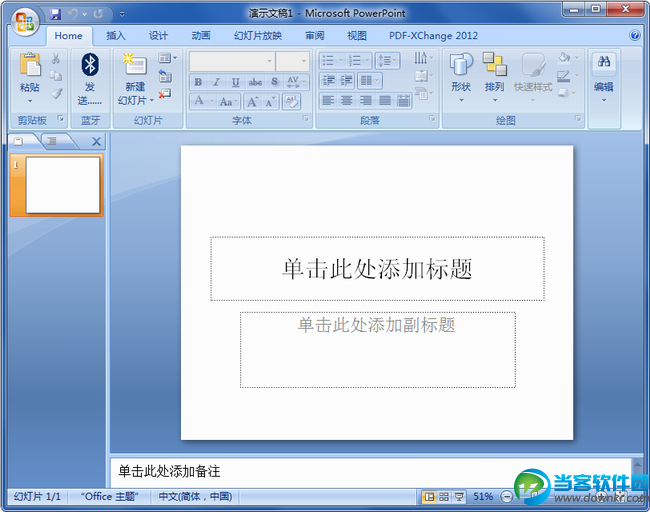
Task: Open the 字体 dialog launcher
Action: tap(306, 119)
